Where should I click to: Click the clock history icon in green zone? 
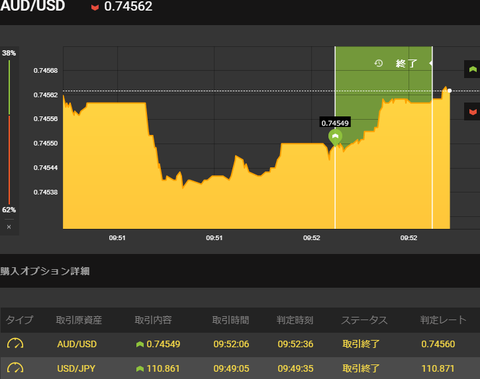click(379, 63)
